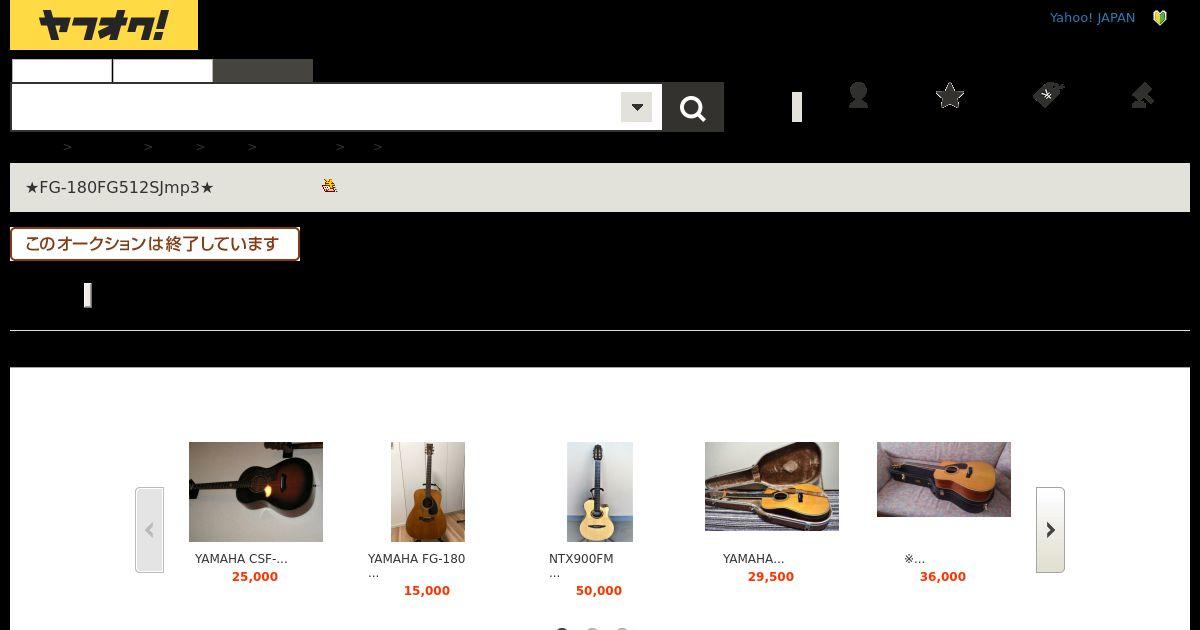Open the auction gavel bidding icon
The width and height of the screenshot is (1200, 630).
[1142, 95]
